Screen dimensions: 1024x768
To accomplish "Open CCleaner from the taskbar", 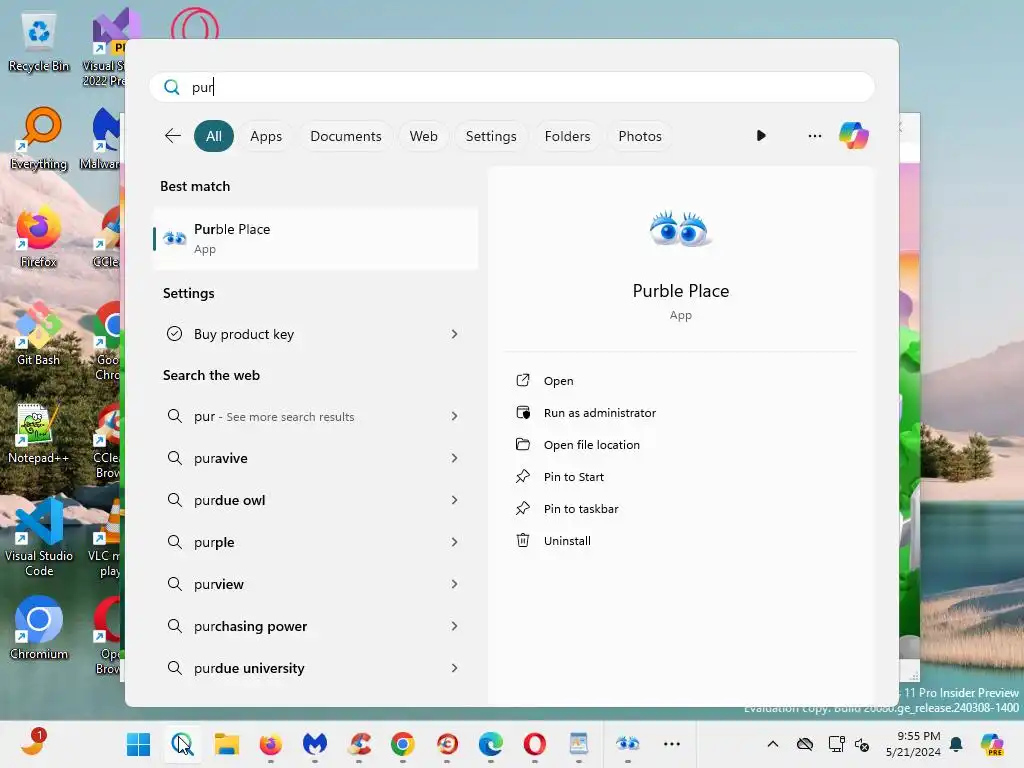I will tap(359, 744).
